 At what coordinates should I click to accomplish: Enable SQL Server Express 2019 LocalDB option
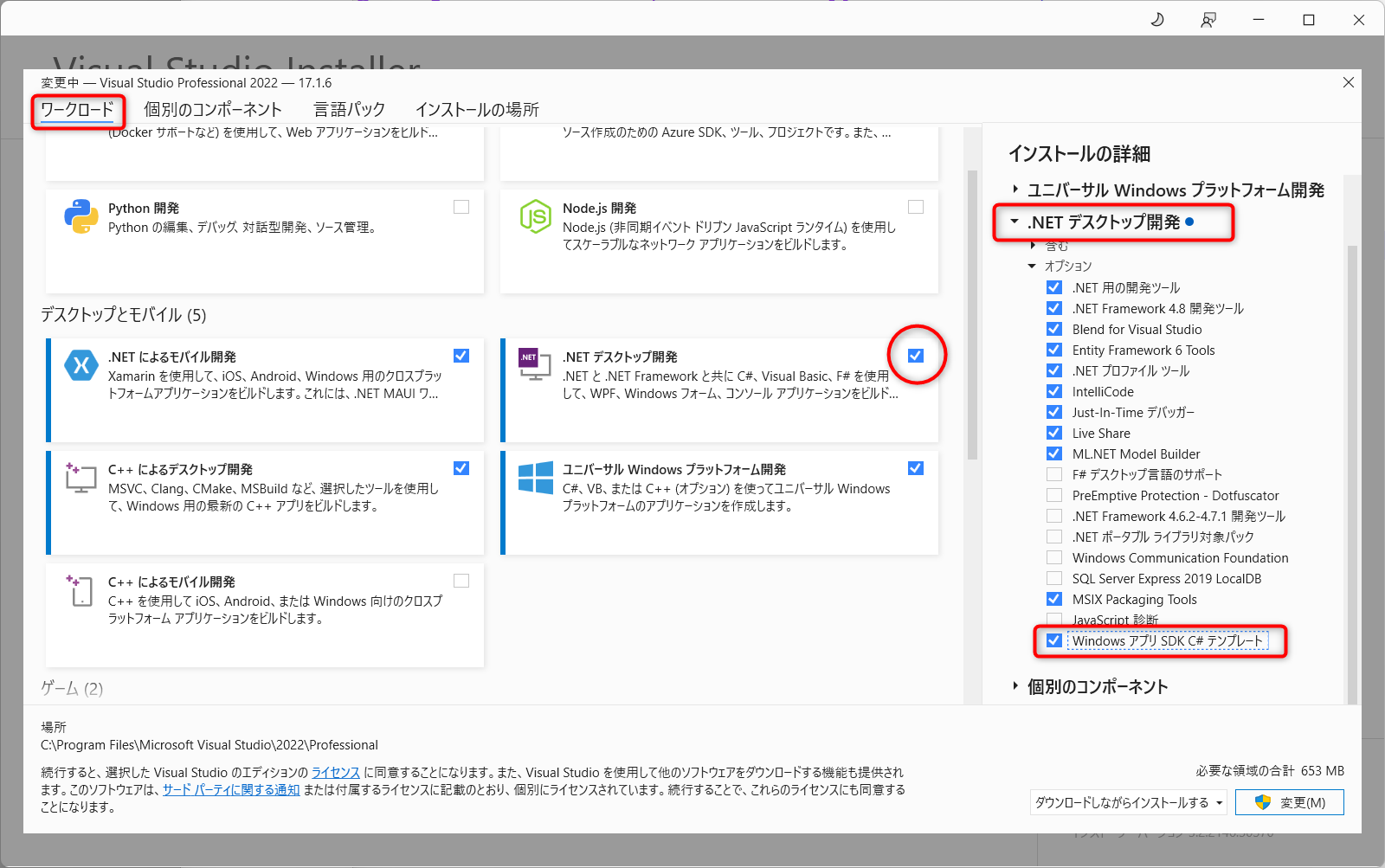1054,578
